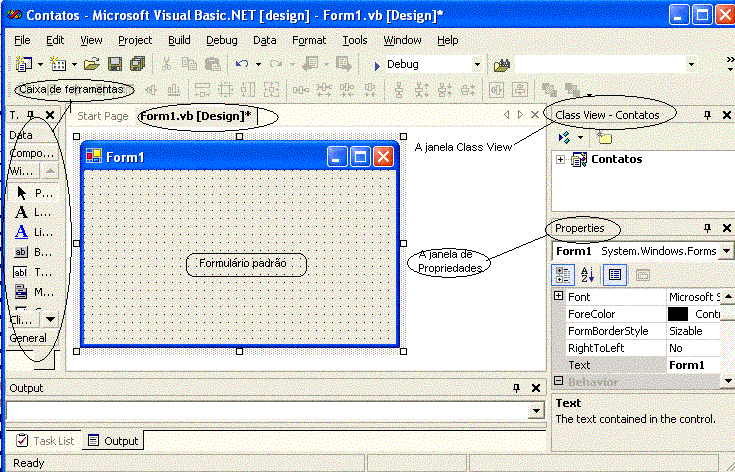Collapse the Behavior property category

point(558,381)
